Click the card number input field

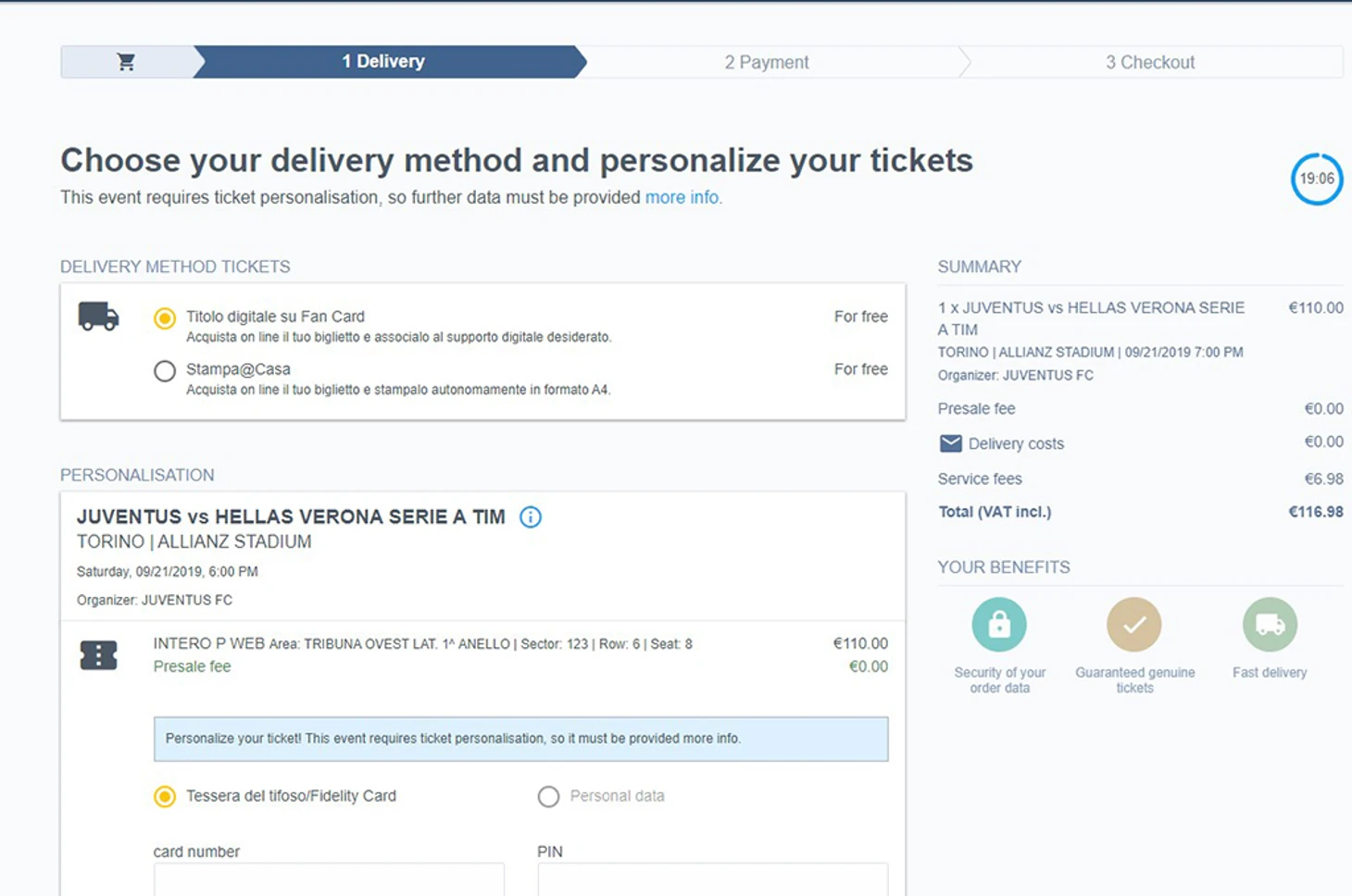329,879
